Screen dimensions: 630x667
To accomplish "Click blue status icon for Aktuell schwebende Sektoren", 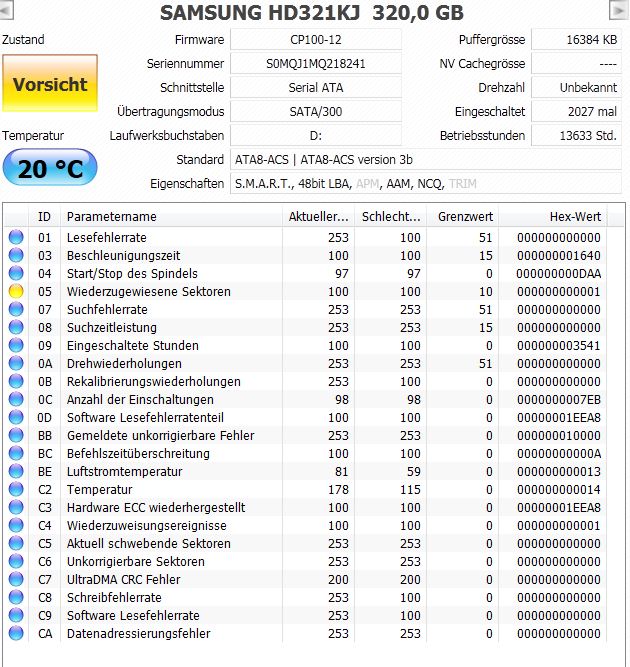I will [16, 543].
